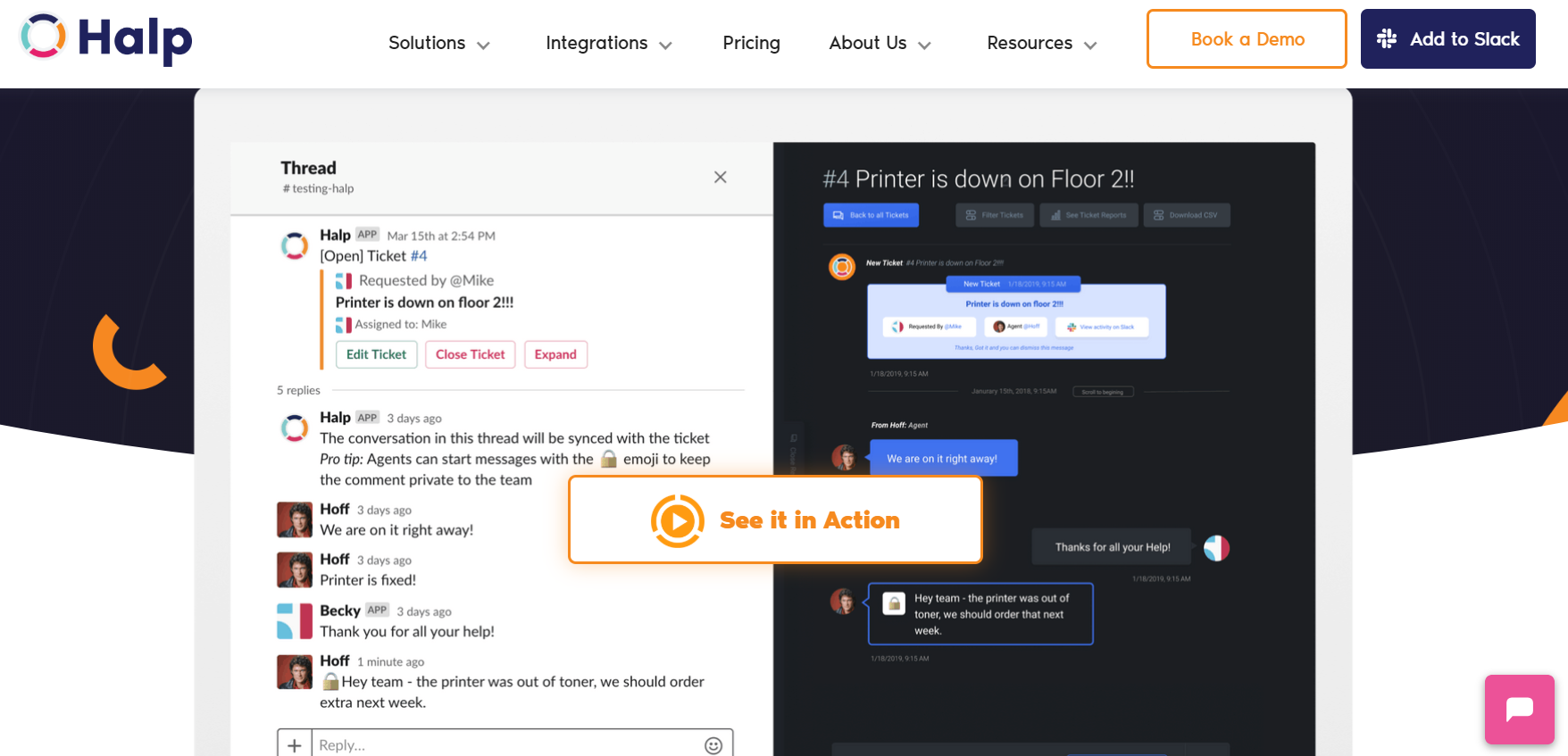This screenshot has height=756, width=1568.
Task: Click the Book a Demo button
Action: click(x=1247, y=39)
